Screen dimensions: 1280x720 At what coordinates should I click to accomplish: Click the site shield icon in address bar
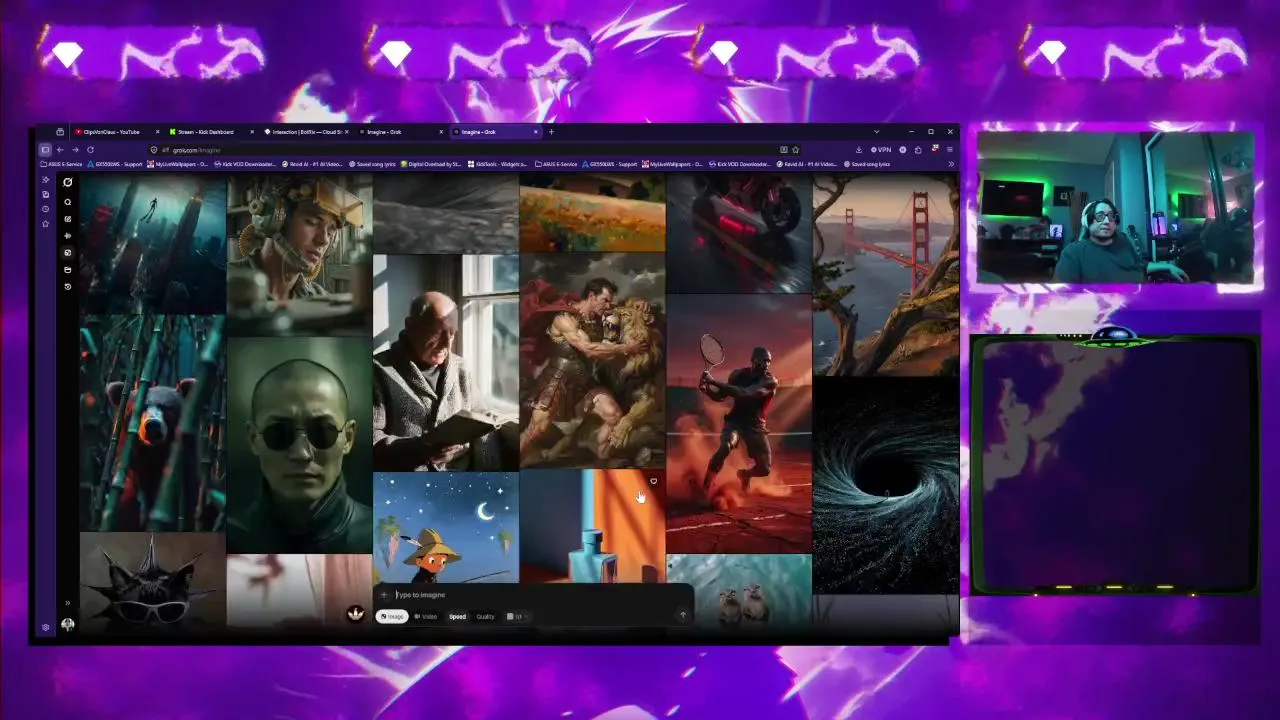pyautogui.click(x=153, y=150)
